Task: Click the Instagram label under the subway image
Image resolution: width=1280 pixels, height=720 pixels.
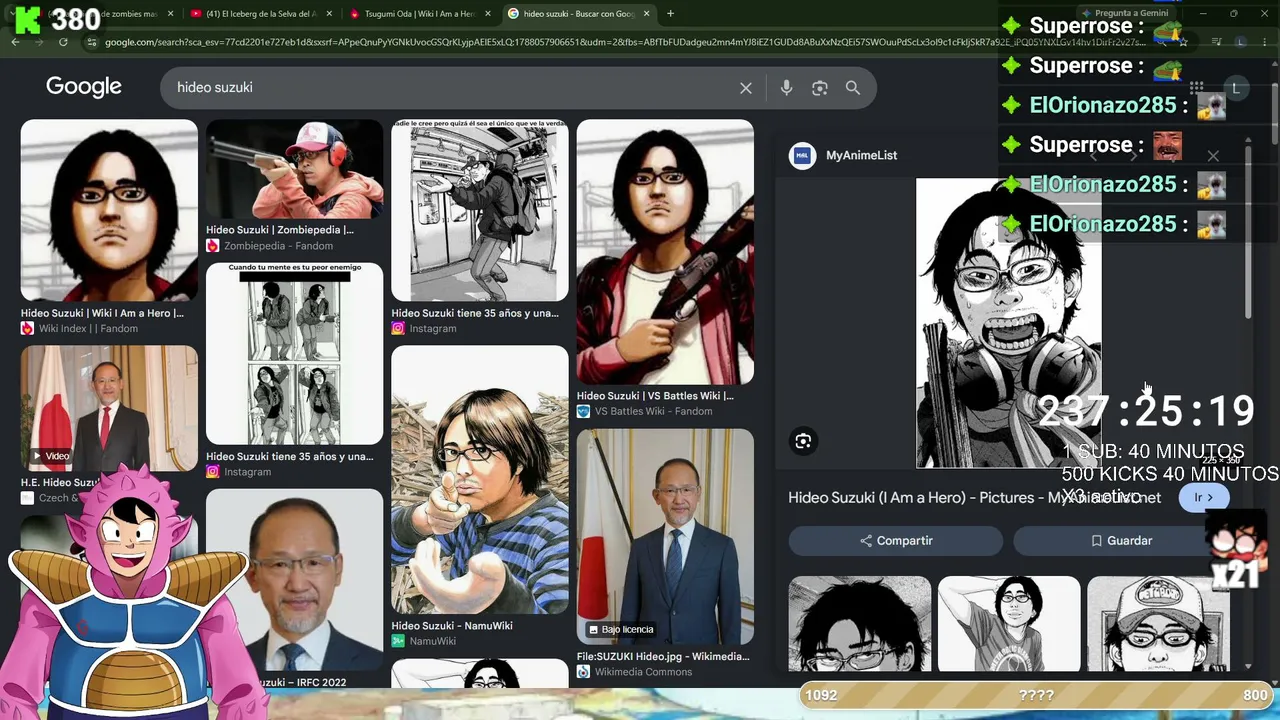Action: [x=432, y=329]
